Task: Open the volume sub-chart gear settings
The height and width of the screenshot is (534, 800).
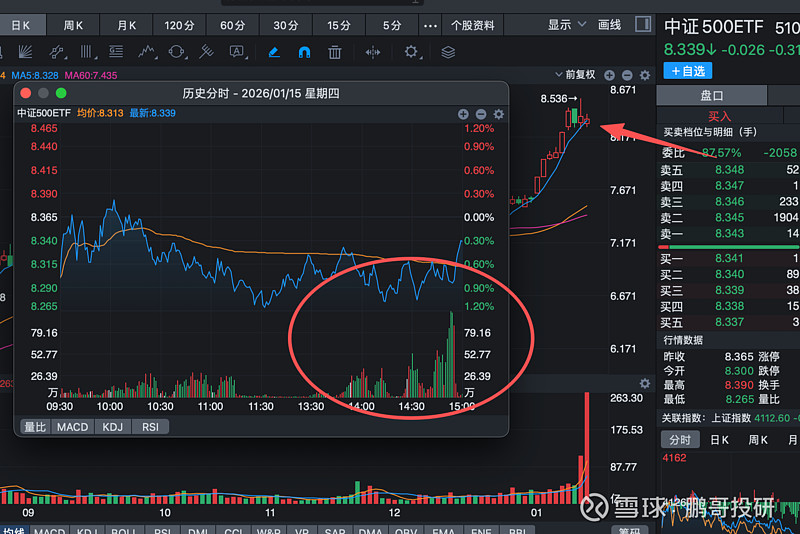Action: (645, 383)
